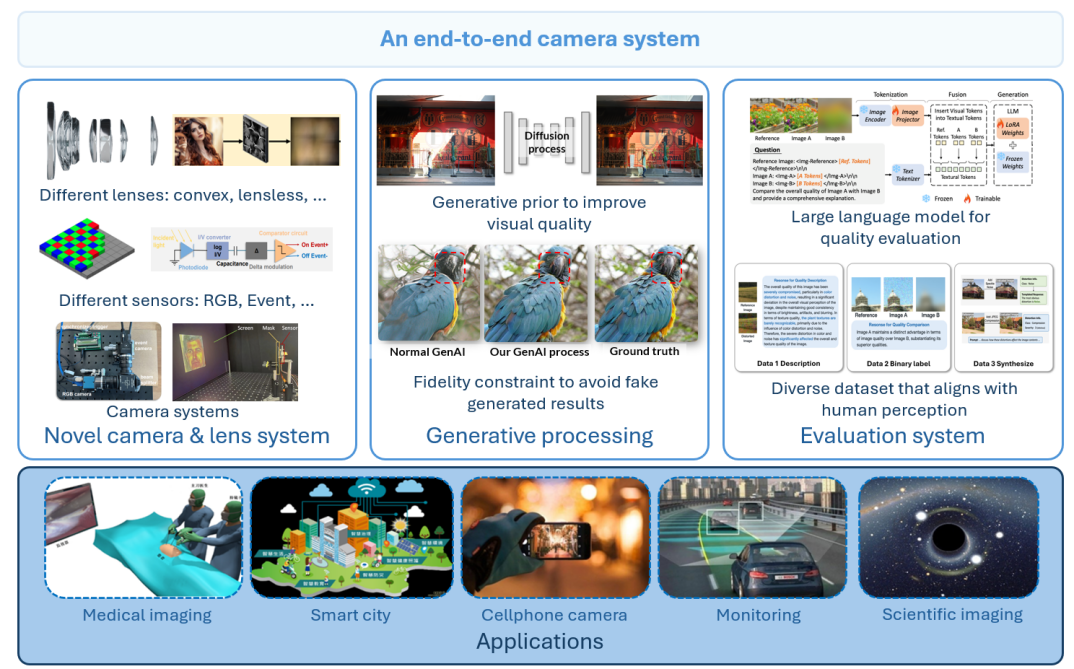
Task: Open the Smart city illustration
Action: 352,538
